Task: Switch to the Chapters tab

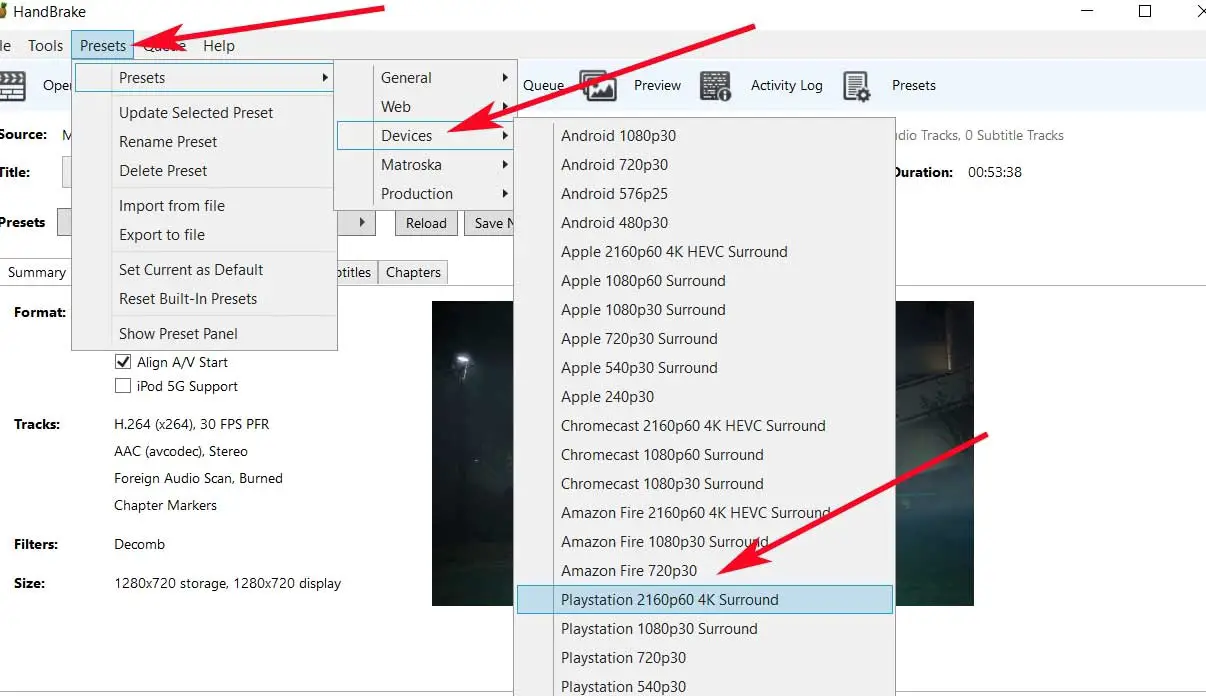Action: [x=413, y=272]
